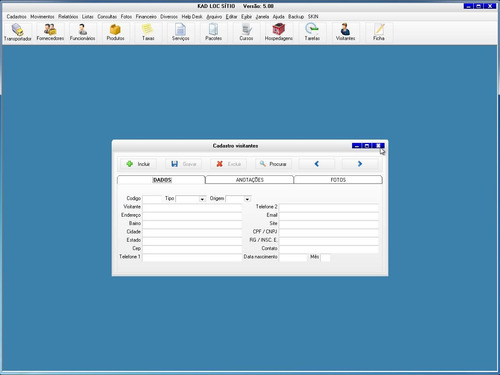This screenshot has height=375, width=500.
Task: Open the Tarefas clock icon
Action: point(312,32)
